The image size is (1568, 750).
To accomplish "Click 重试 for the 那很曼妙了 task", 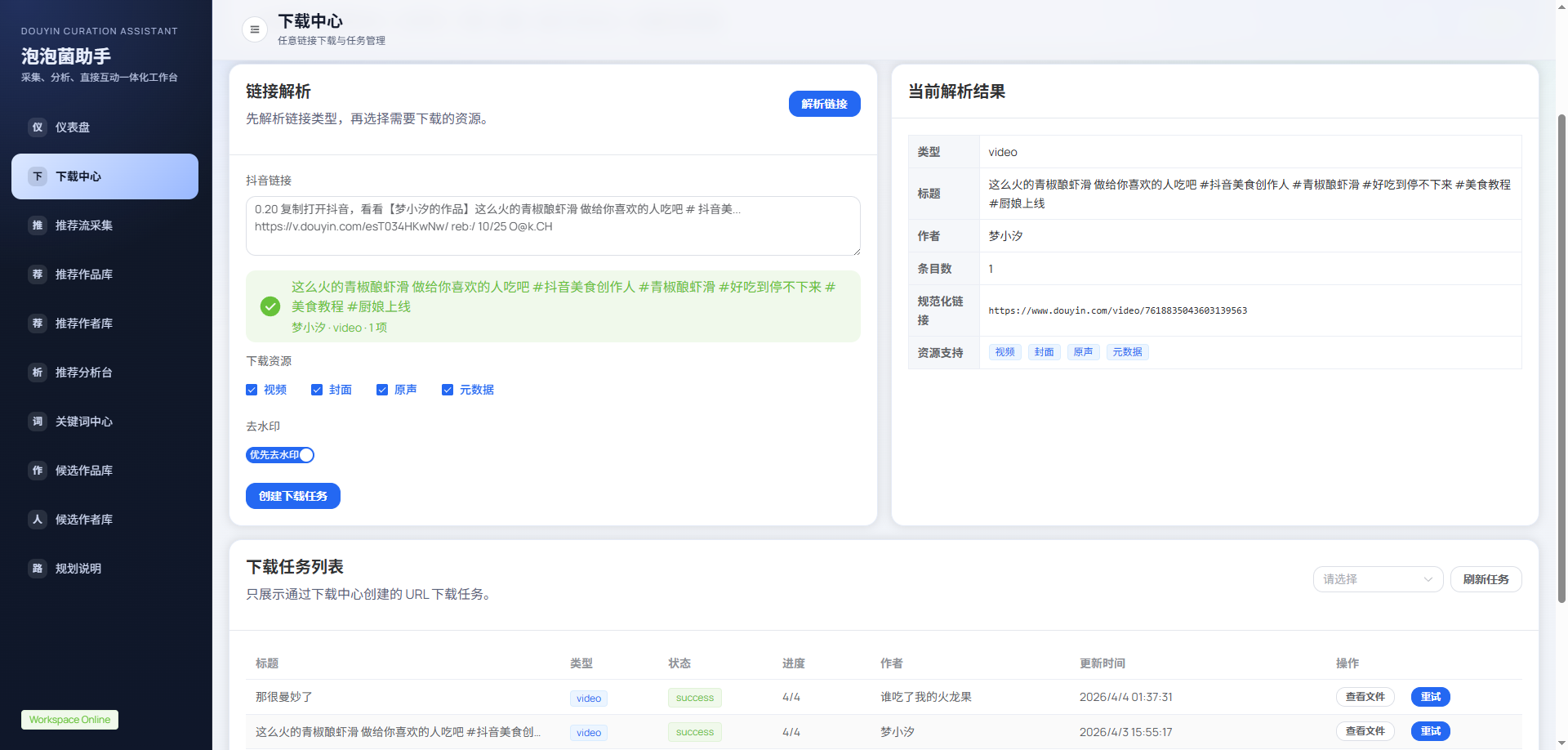I will pos(1430,697).
